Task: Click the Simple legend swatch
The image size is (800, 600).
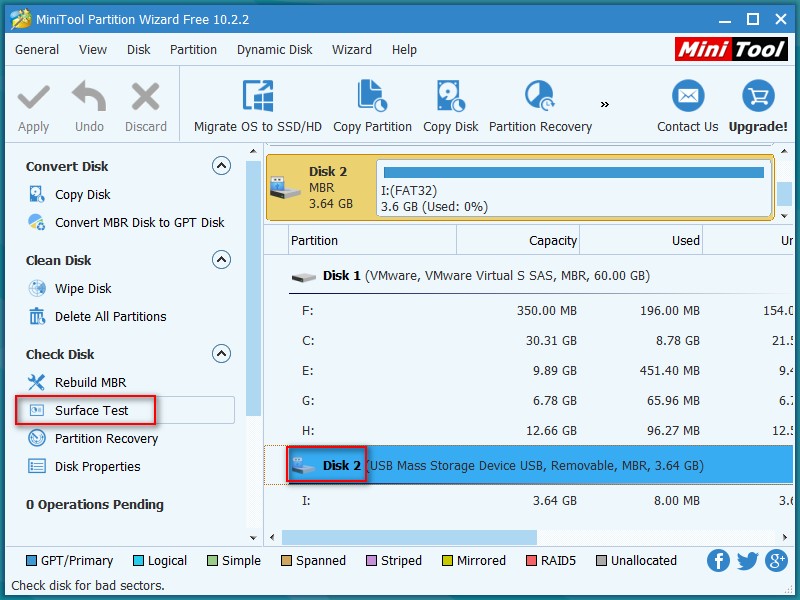Action: click(212, 561)
